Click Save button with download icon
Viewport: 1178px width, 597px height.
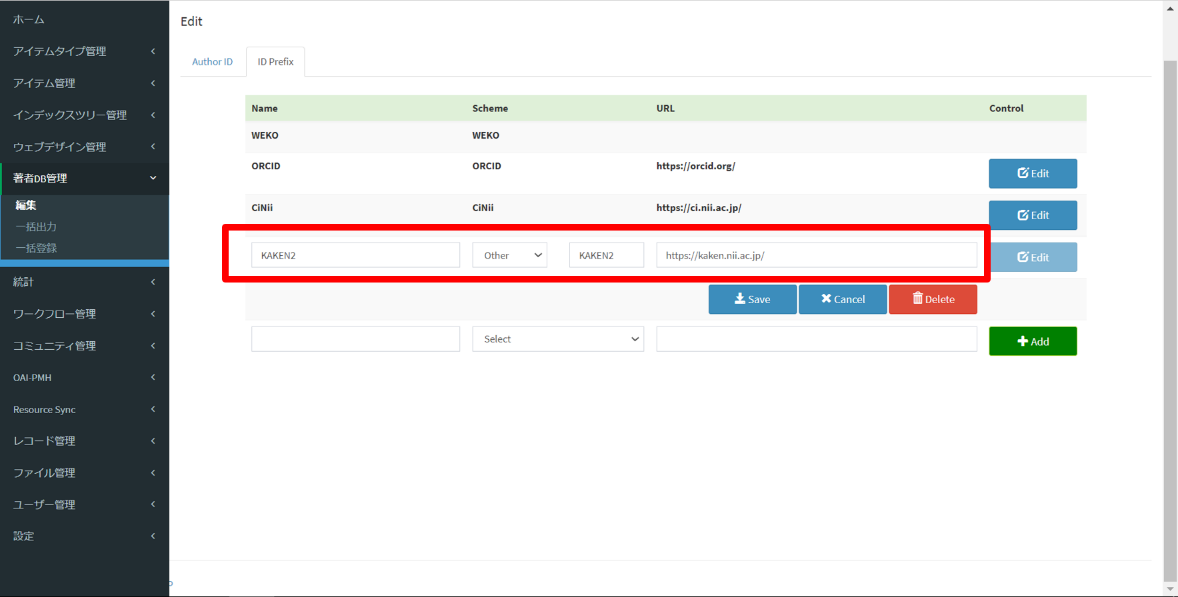tap(752, 299)
